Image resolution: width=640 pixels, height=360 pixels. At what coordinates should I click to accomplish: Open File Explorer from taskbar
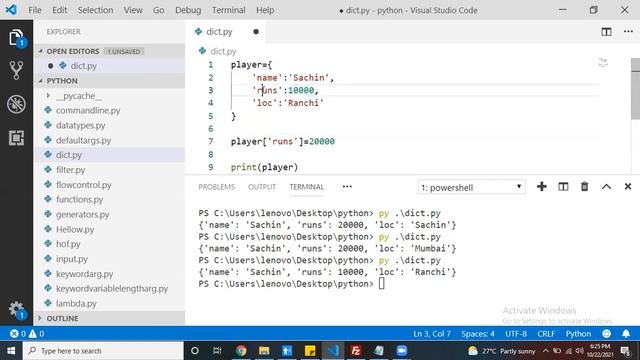coord(264,351)
